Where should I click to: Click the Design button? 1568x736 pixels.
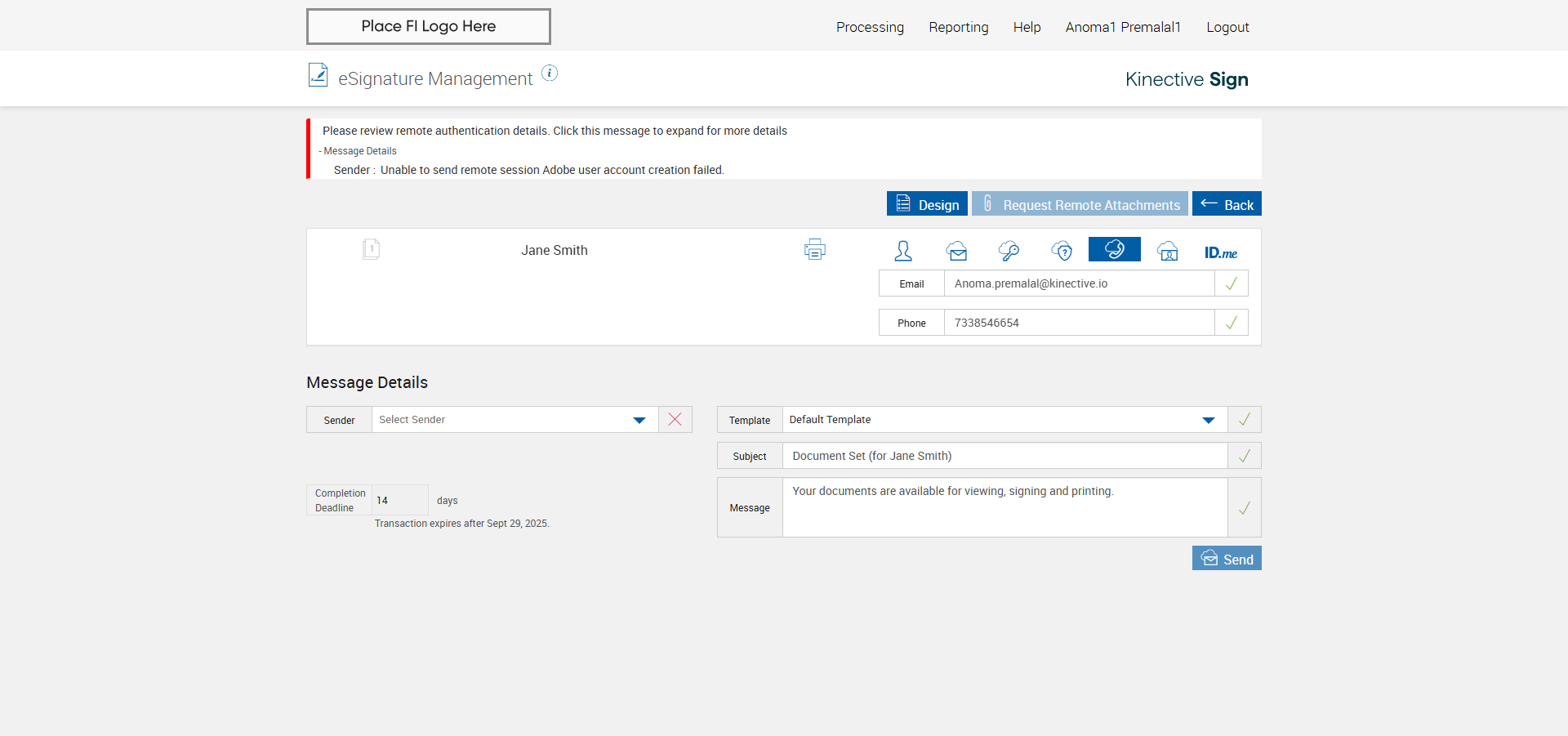pos(927,204)
